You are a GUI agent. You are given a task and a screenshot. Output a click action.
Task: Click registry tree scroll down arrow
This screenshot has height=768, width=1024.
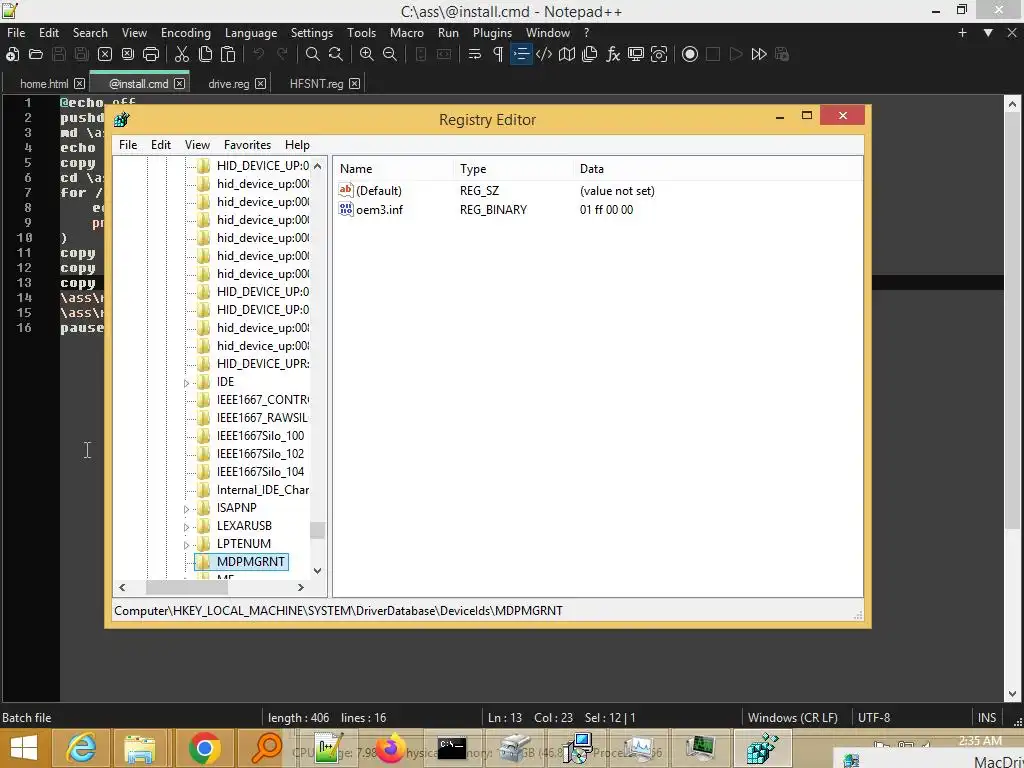[x=317, y=571]
